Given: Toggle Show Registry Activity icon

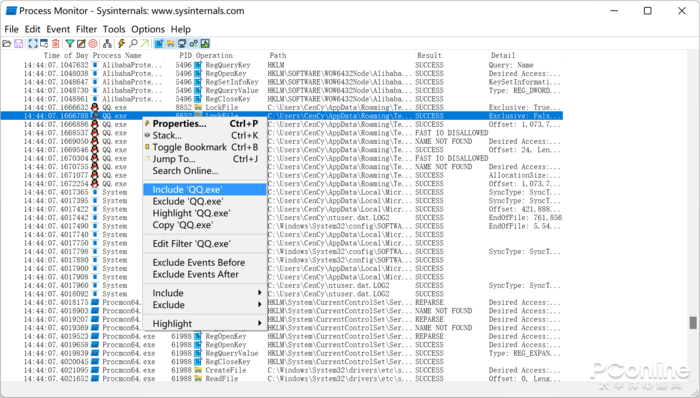Looking at the screenshot, I should click(x=159, y=43).
